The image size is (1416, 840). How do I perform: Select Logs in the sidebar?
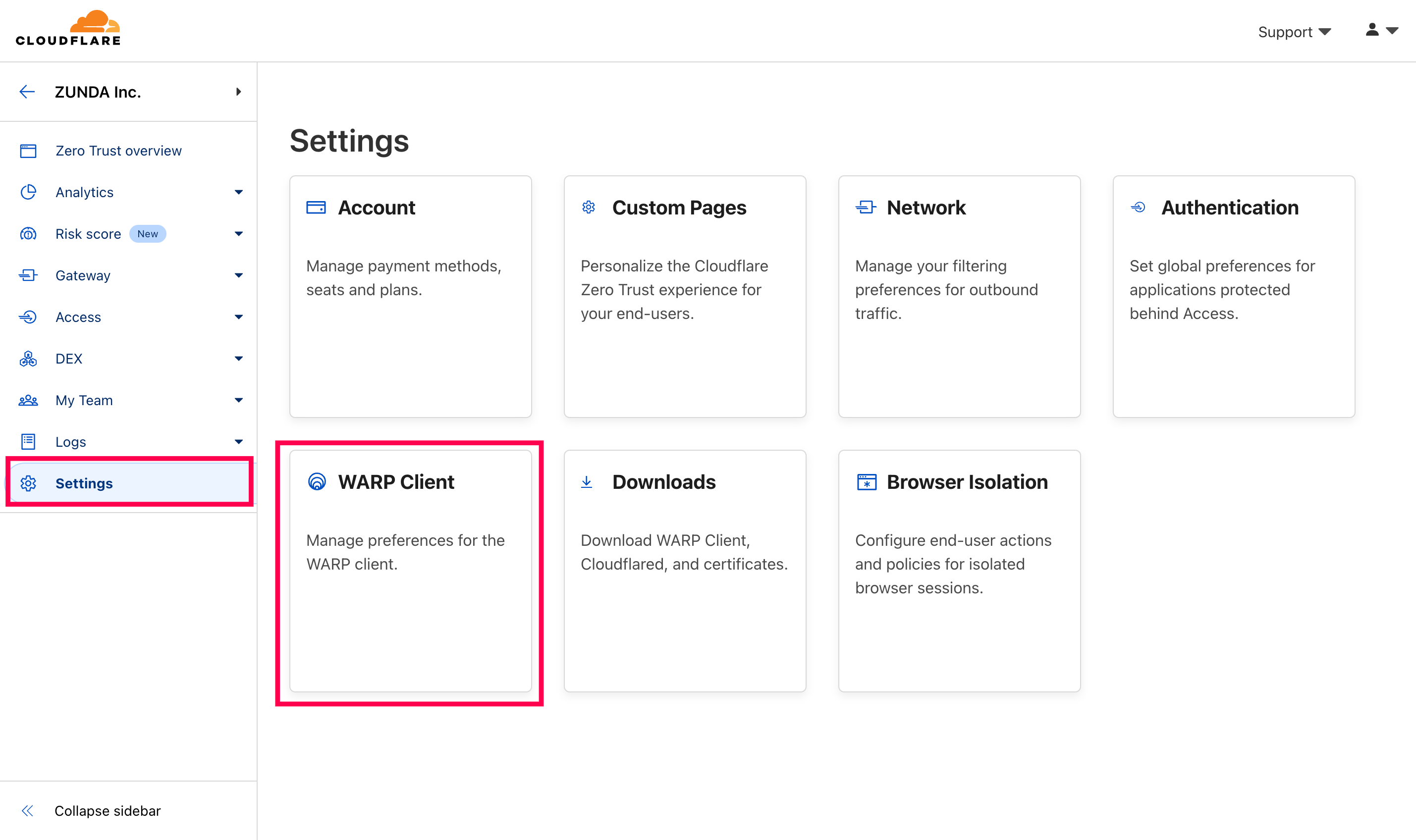(71, 442)
